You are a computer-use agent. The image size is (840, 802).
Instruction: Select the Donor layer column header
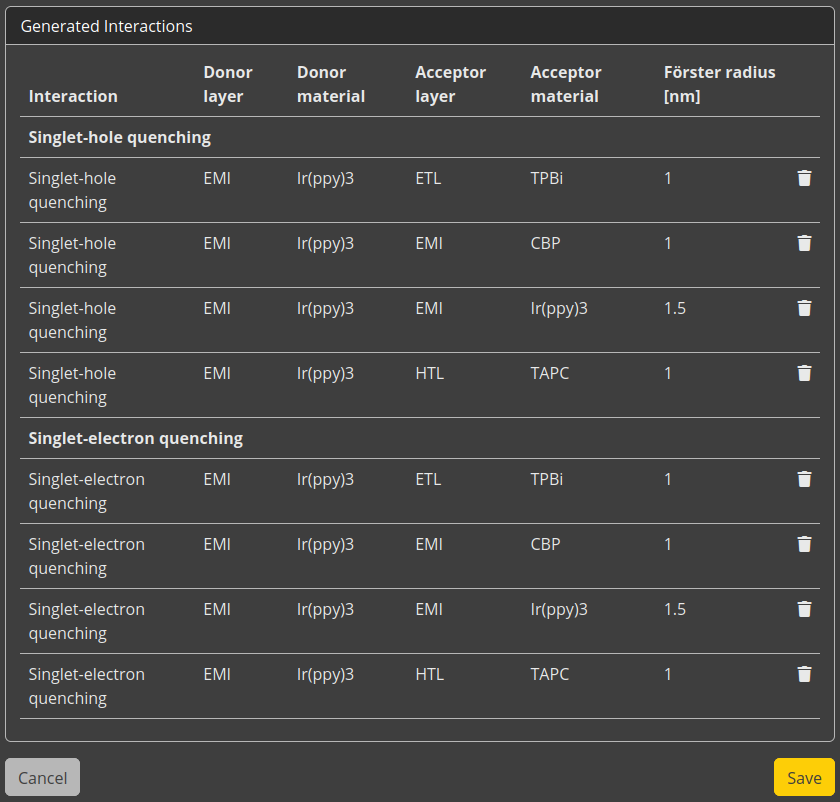(228, 85)
